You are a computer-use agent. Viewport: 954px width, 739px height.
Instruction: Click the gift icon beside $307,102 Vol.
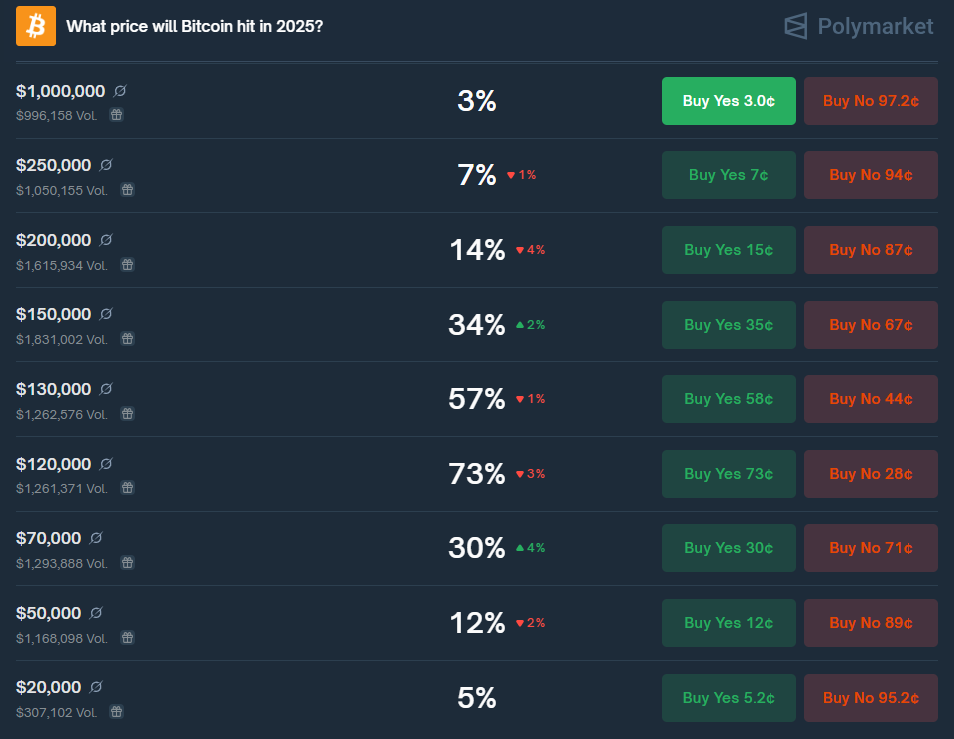[x=117, y=712]
